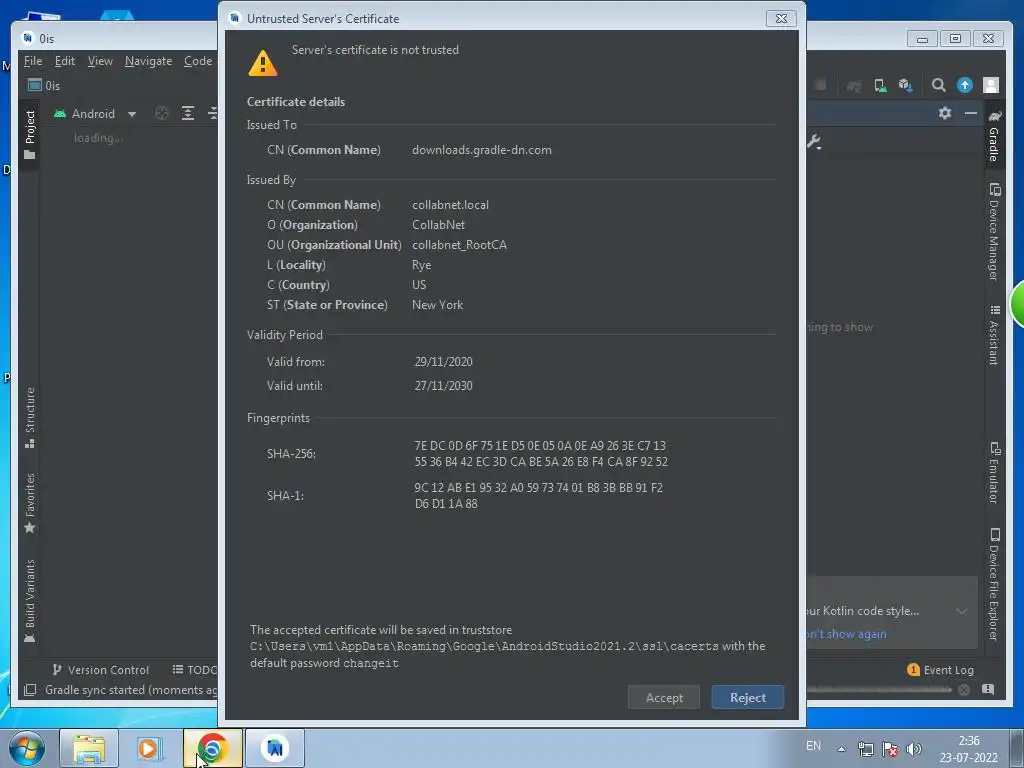
Task: Click the network tray icon
Action: pos(865,749)
